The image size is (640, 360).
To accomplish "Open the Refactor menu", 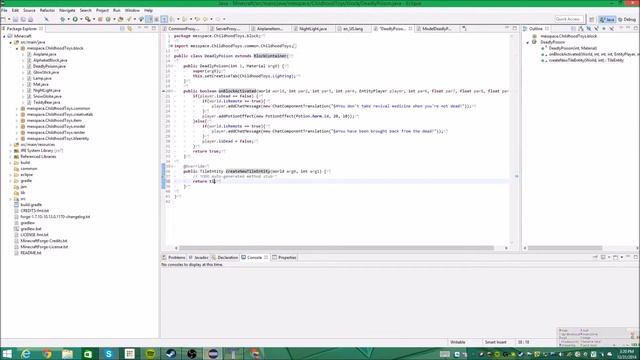I will point(47,10).
